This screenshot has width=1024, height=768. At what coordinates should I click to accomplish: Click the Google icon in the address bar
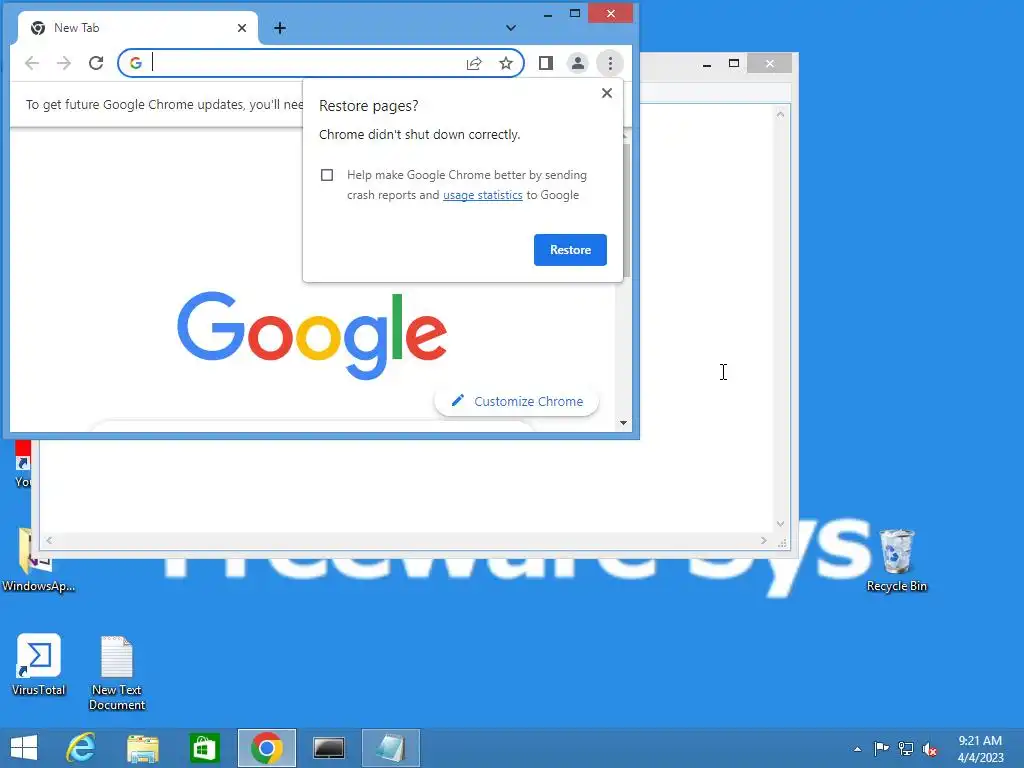coord(136,63)
